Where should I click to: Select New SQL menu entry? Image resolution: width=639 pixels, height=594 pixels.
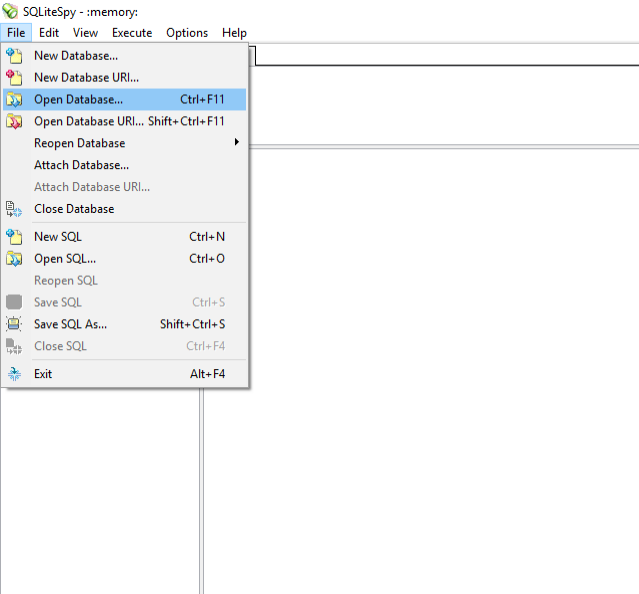(x=124, y=237)
